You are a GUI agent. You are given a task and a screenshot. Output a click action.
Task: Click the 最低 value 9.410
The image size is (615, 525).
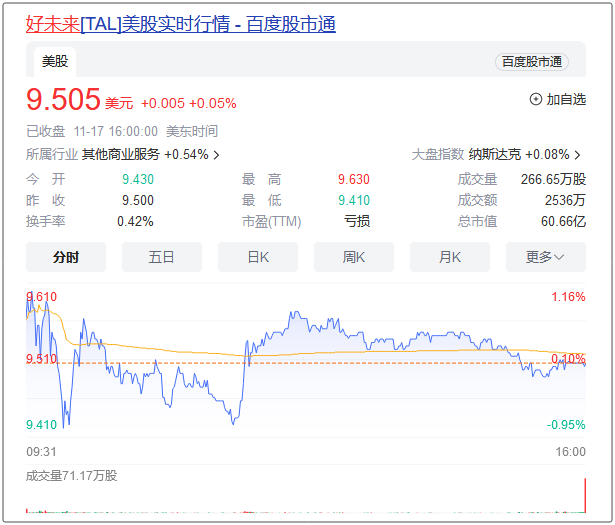[x=354, y=200]
